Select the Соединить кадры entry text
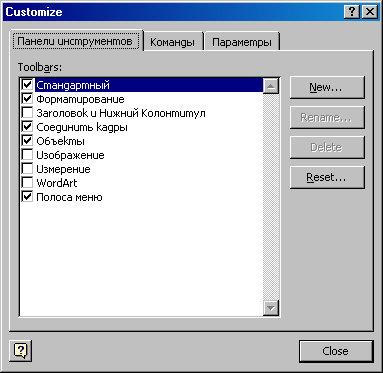The image size is (383, 373). tap(82, 127)
